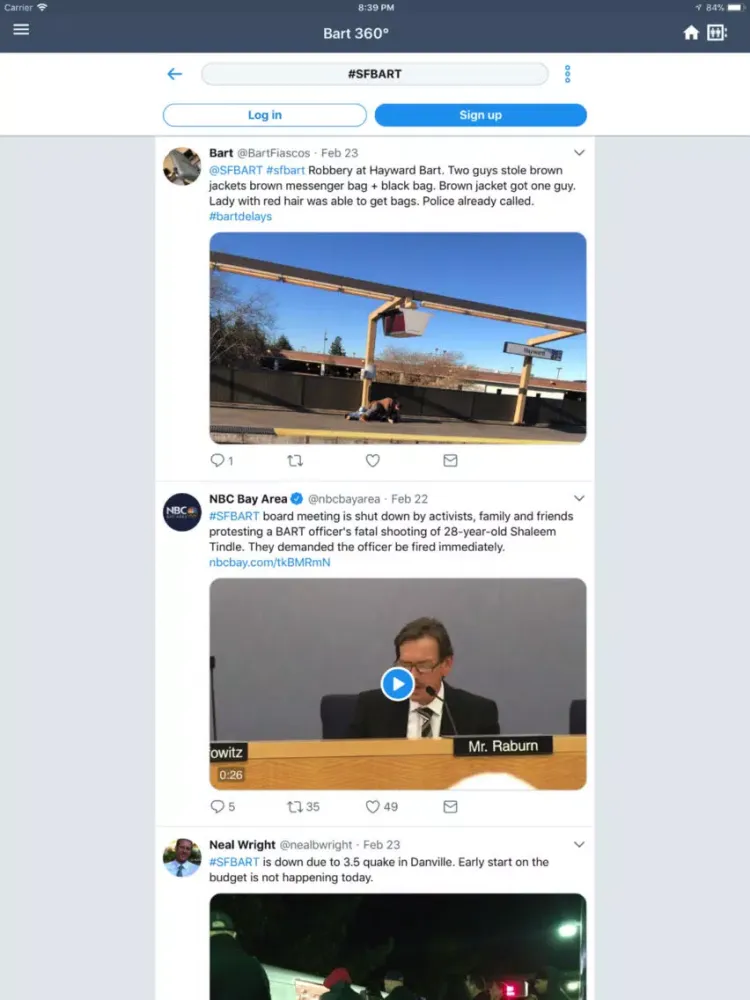Expand the NBC Bay Area tweet chevron
Viewport: 750px width, 1000px height.
[x=579, y=498]
